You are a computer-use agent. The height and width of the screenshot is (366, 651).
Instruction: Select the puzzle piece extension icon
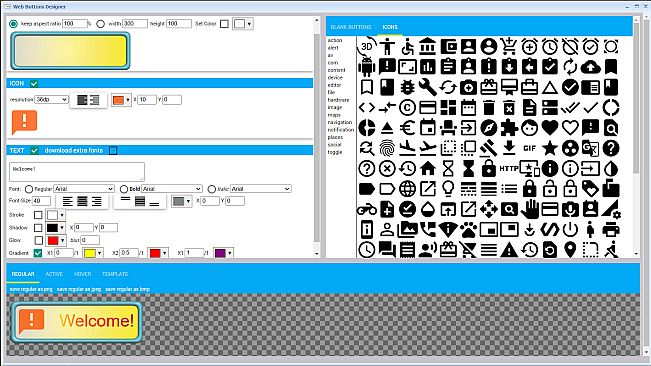509,128
